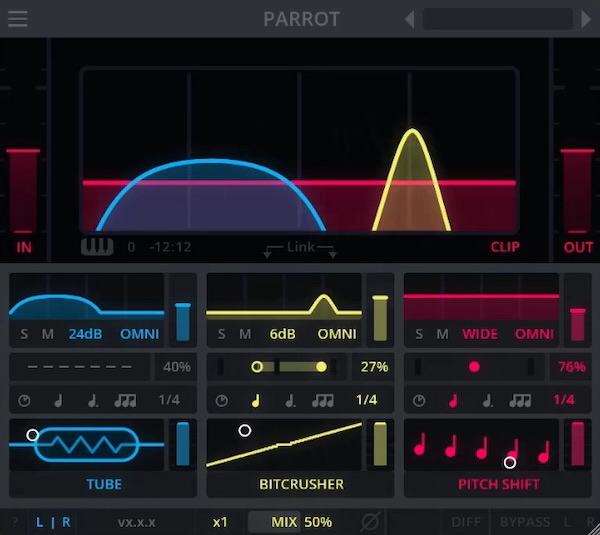Select quarter note icon in blue band
The image size is (600, 535).
click(x=58, y=401)
